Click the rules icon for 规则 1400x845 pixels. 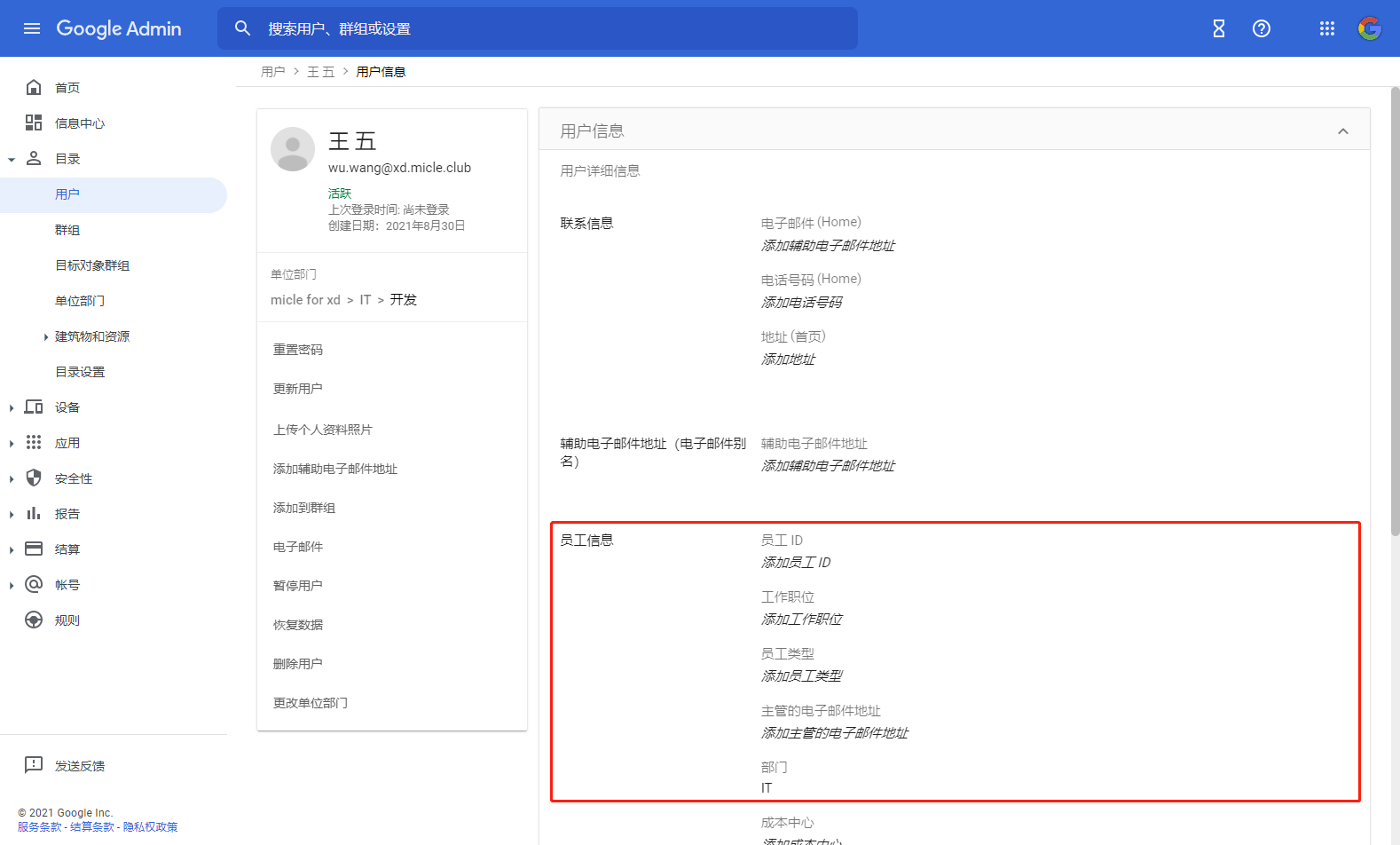(x=34, y=620)
